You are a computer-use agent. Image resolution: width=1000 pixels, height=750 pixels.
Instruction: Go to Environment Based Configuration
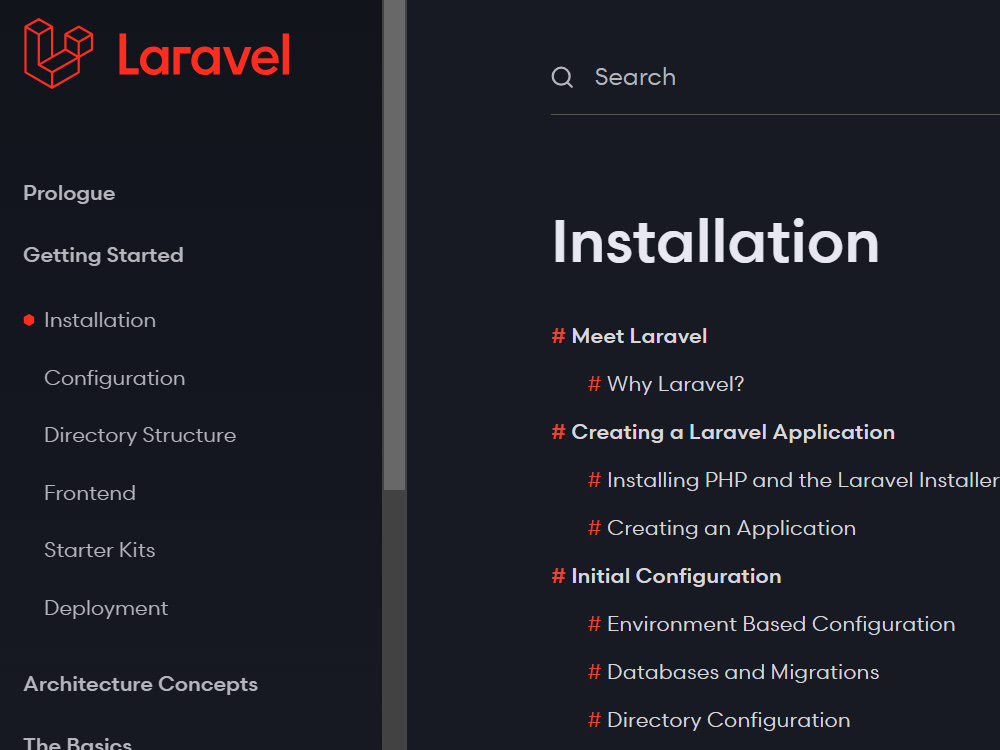[x=781, y=624]
